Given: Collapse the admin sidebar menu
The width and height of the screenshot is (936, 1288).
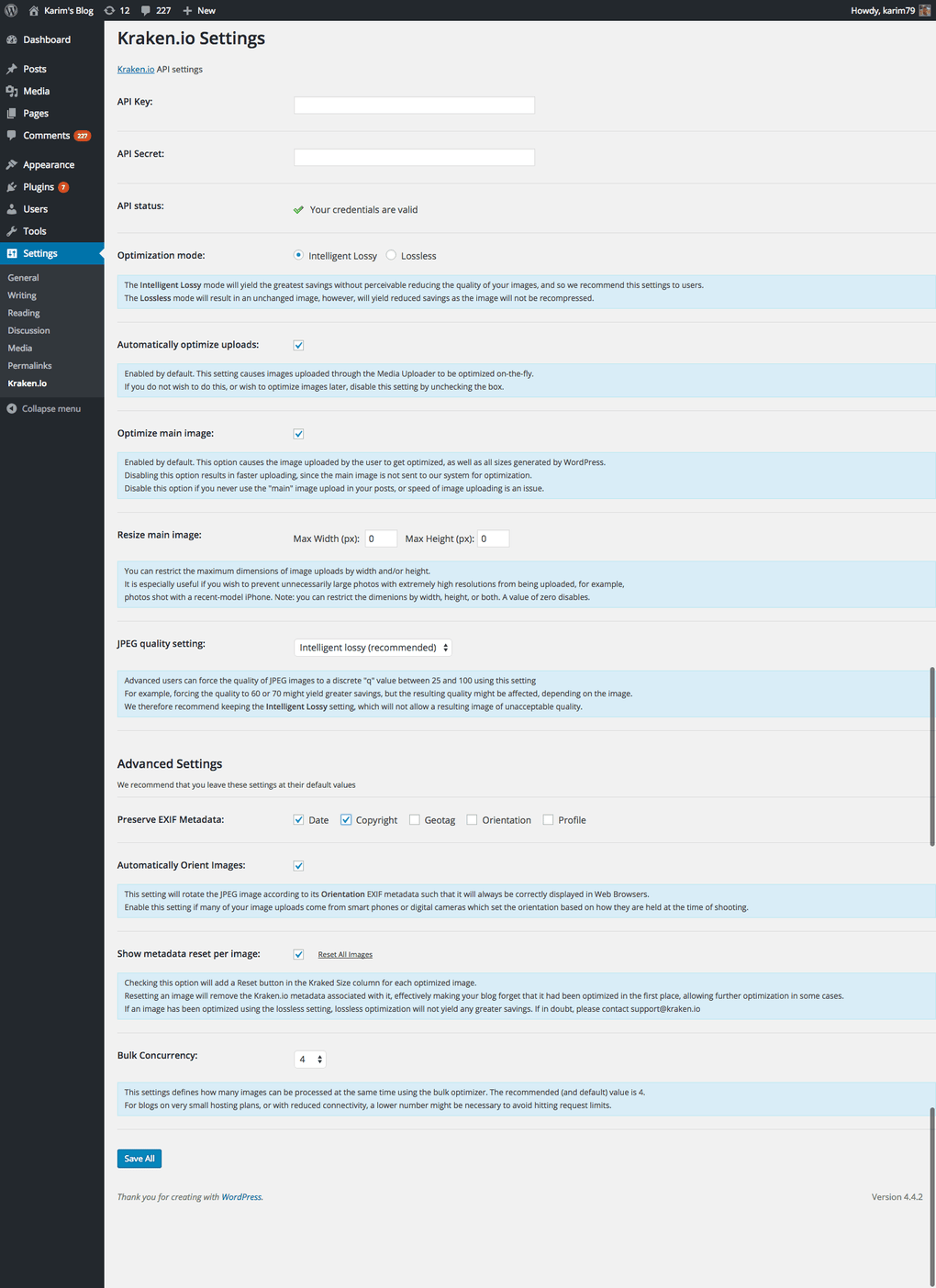Looking at the screenshot, I should coord(46,408).
